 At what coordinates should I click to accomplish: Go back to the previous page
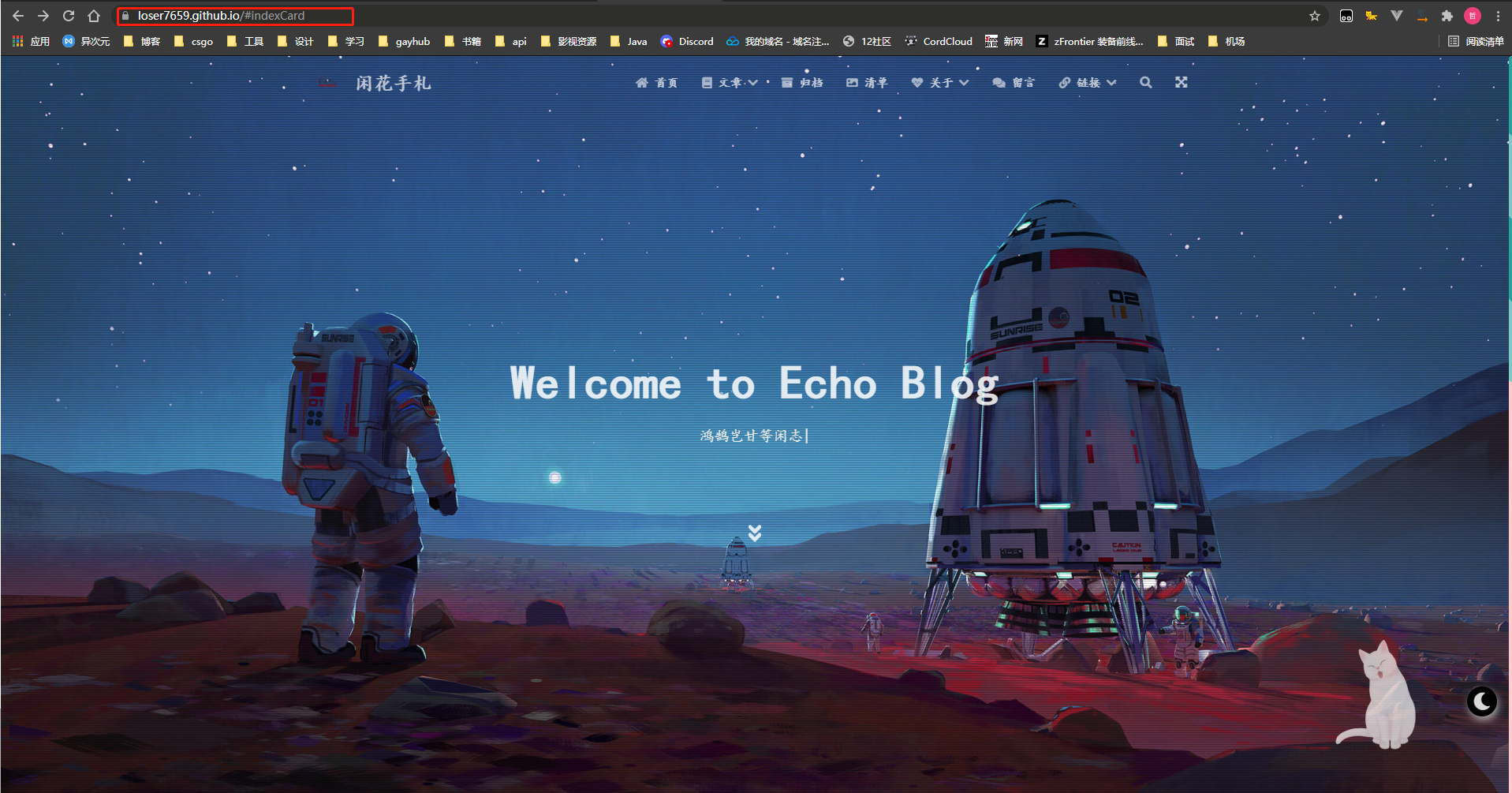[x=18, y=16]
